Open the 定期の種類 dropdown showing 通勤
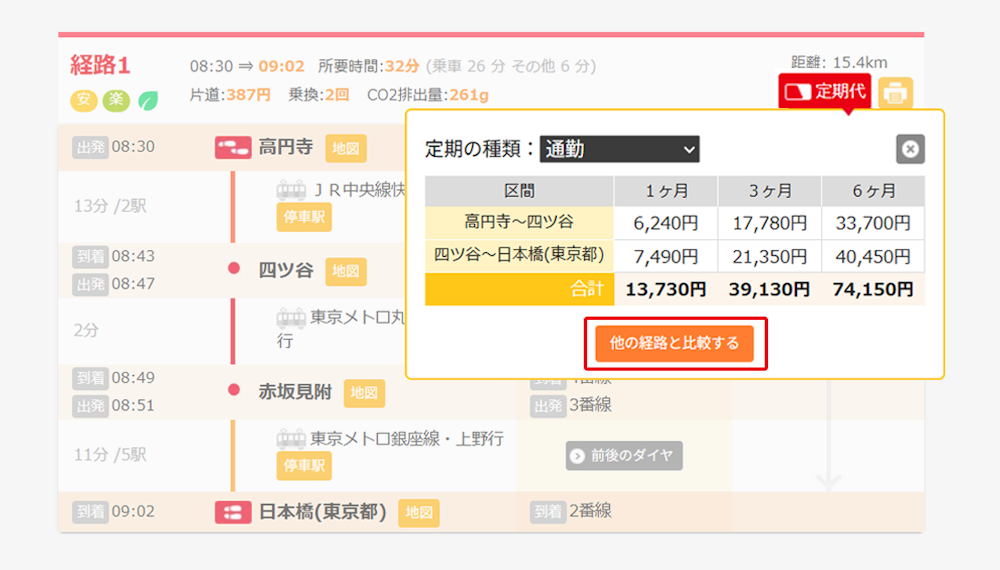This screenshot has height=570, width=1000. 619,149
